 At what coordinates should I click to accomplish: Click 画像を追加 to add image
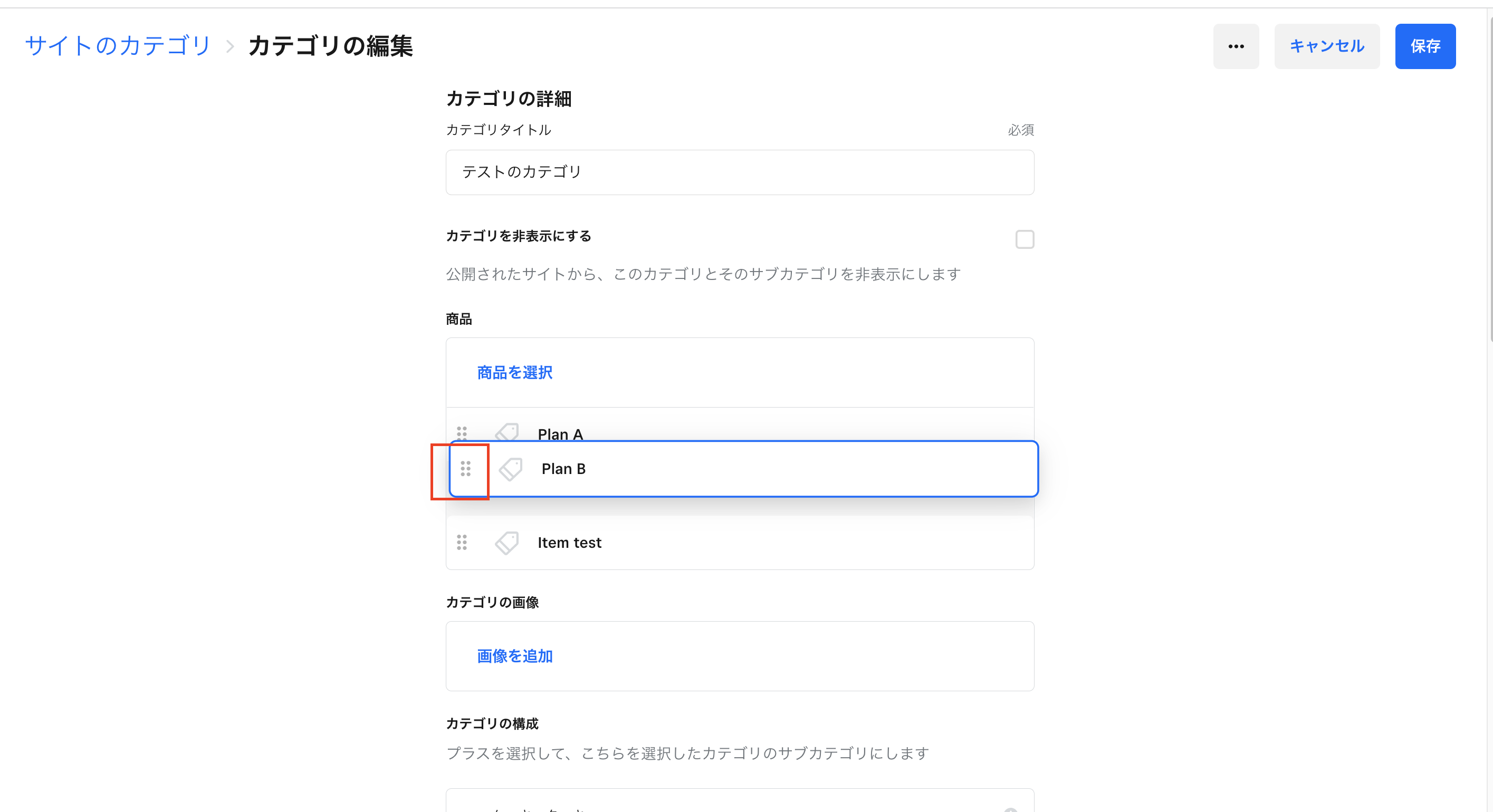[x=515, y=655]
